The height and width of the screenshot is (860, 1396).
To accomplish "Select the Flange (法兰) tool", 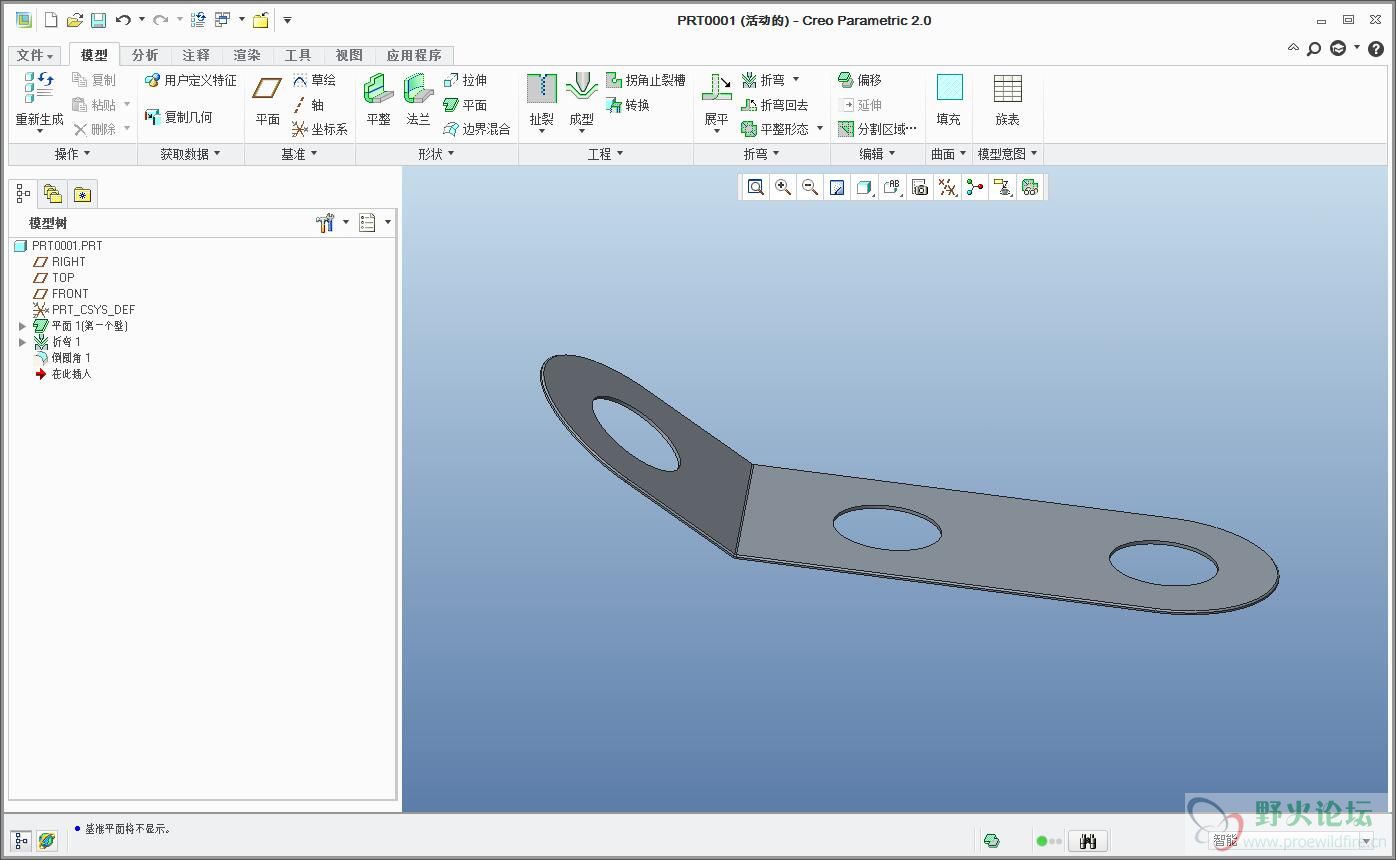I will pos(418,101).
